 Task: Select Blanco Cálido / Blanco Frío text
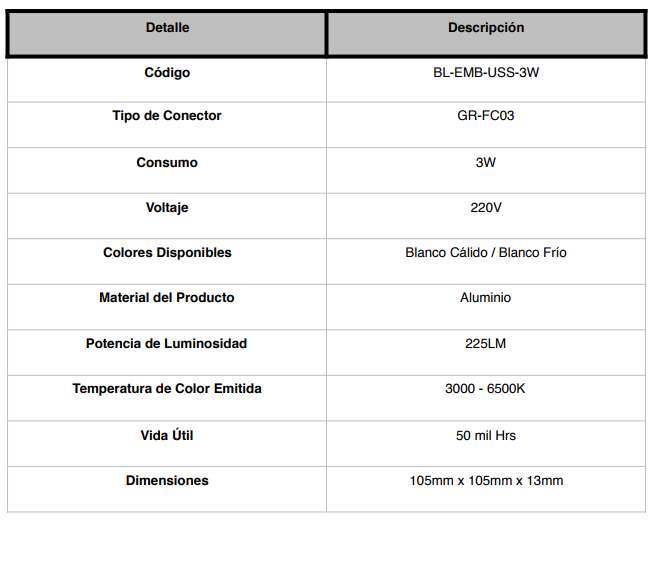point(486,253)
